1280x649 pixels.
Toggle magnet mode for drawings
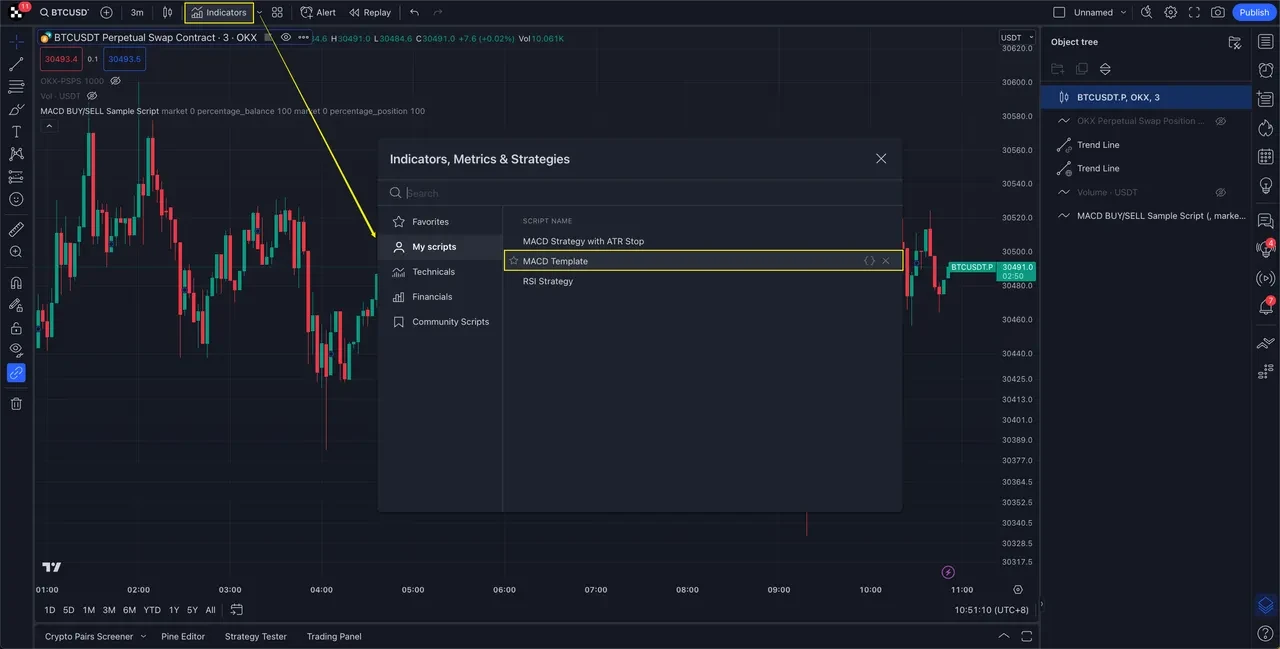point(16,283)
